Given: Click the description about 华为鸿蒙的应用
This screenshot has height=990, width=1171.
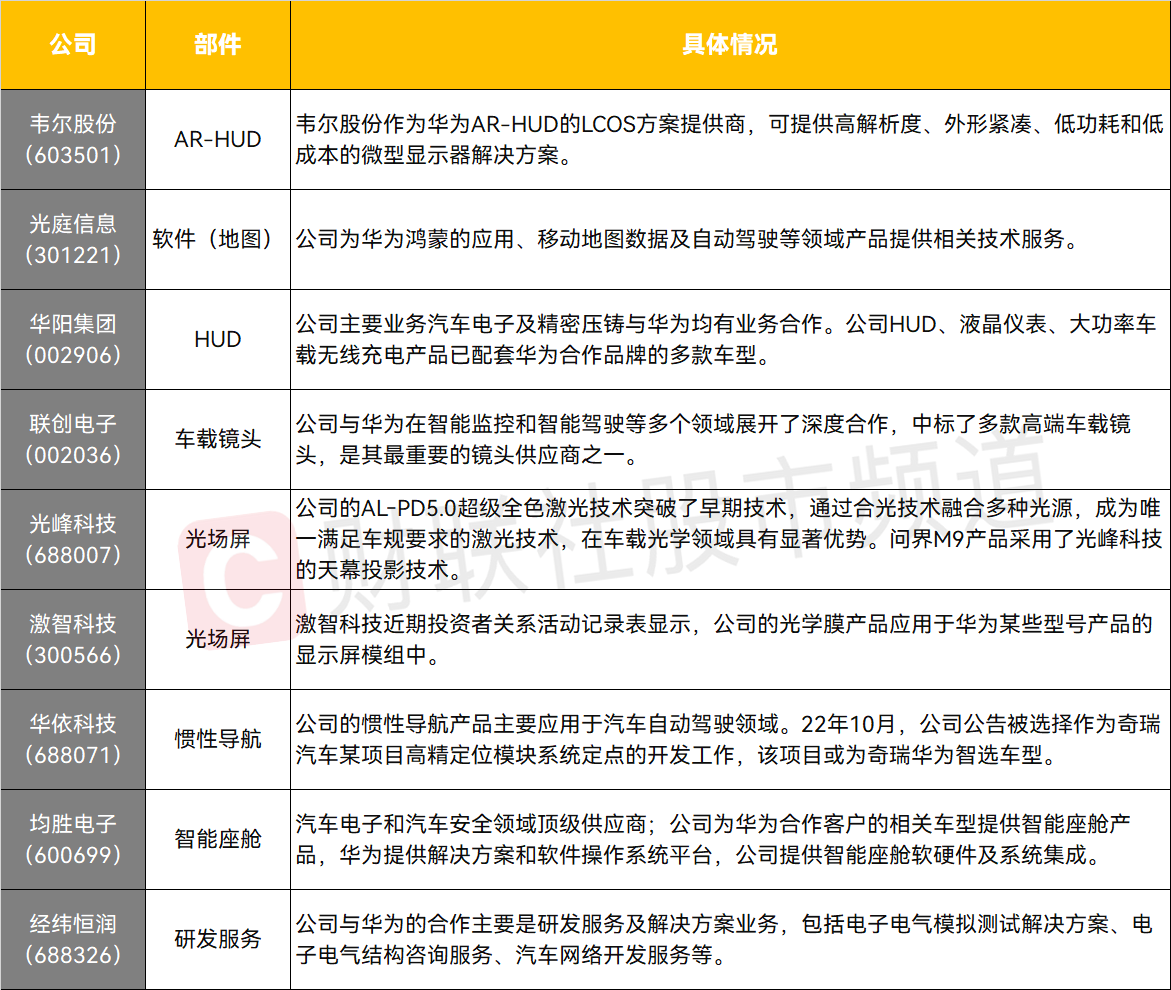Looking at the screenshot, I should [x=730, y=240].
